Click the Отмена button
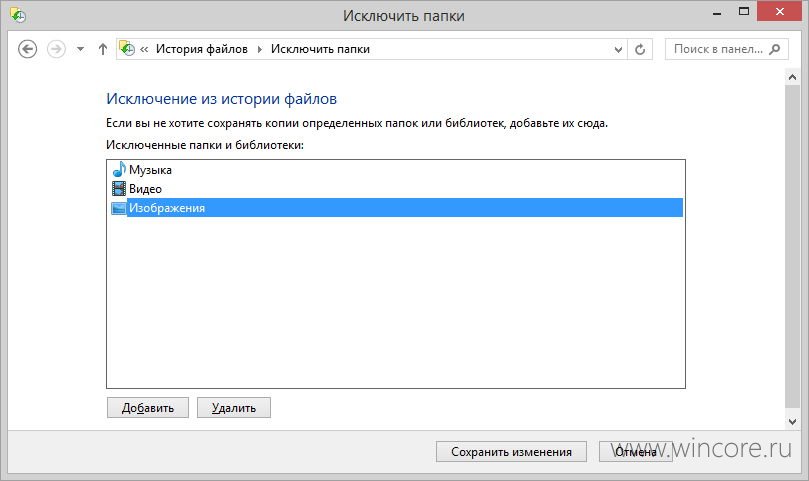 click(x=636, y=452)
